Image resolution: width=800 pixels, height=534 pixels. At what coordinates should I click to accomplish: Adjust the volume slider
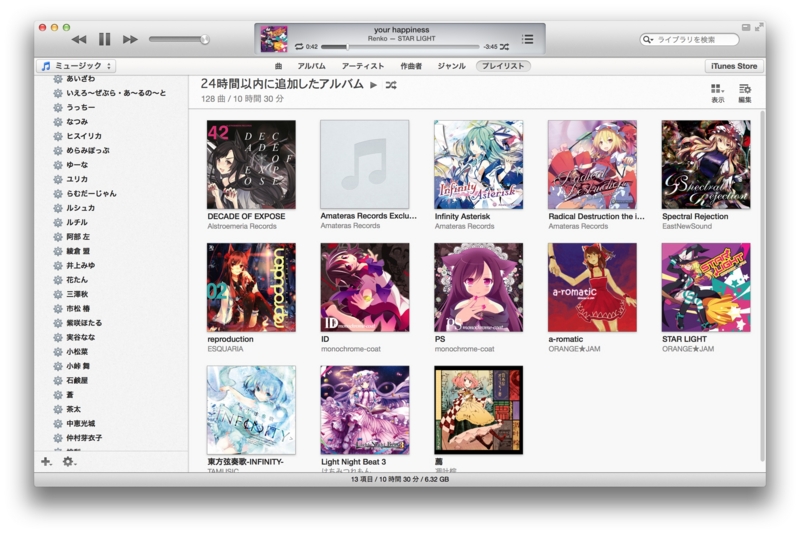point(179,39)
